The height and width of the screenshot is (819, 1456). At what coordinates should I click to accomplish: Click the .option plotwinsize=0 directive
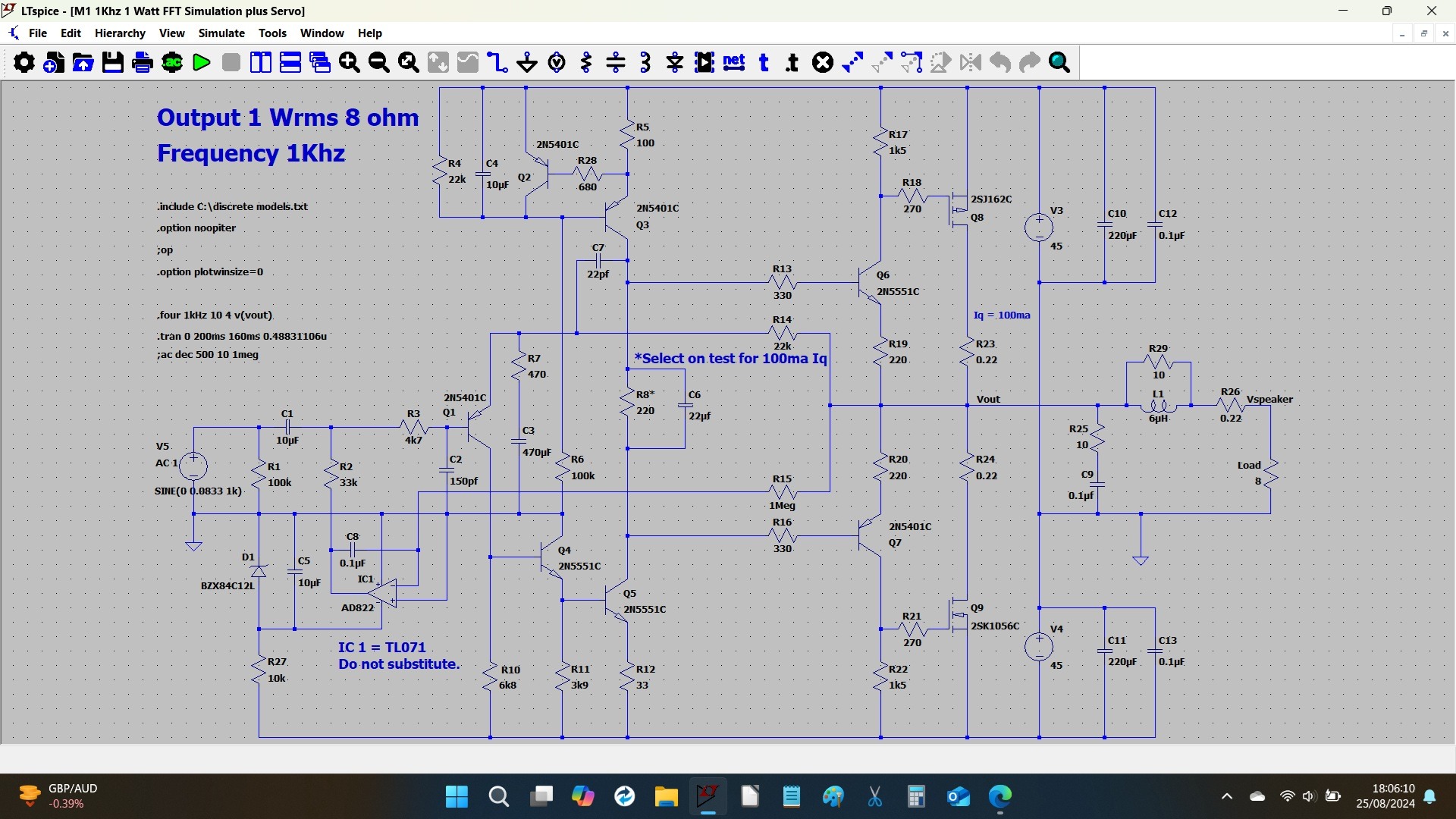click(x=210, y=271)
